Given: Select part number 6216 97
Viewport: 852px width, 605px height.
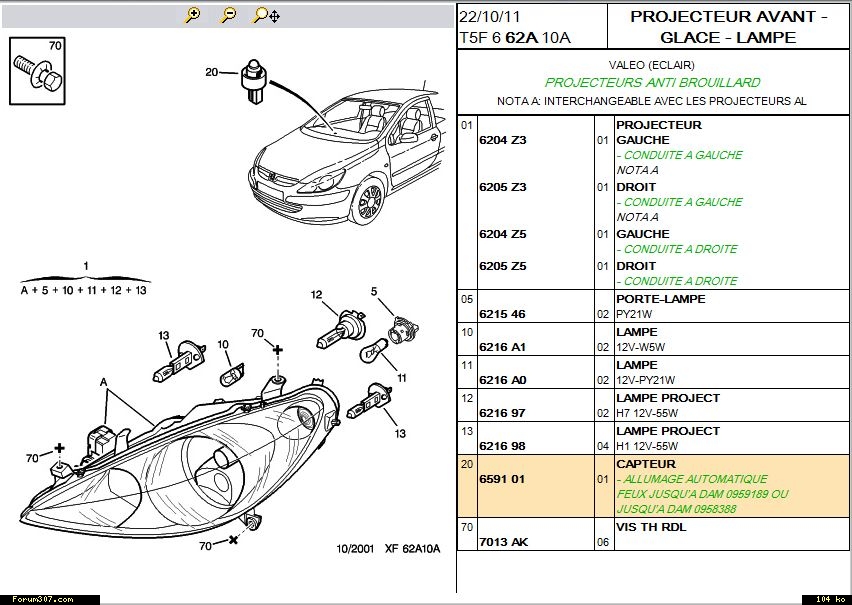Looking at the screenshot, I should [x=503, y=413].
